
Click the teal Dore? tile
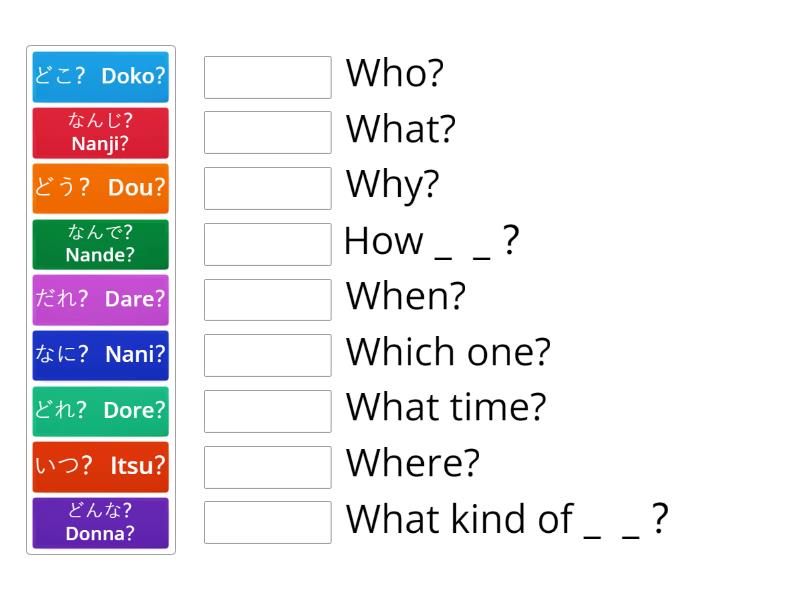[x=100, y=411]
